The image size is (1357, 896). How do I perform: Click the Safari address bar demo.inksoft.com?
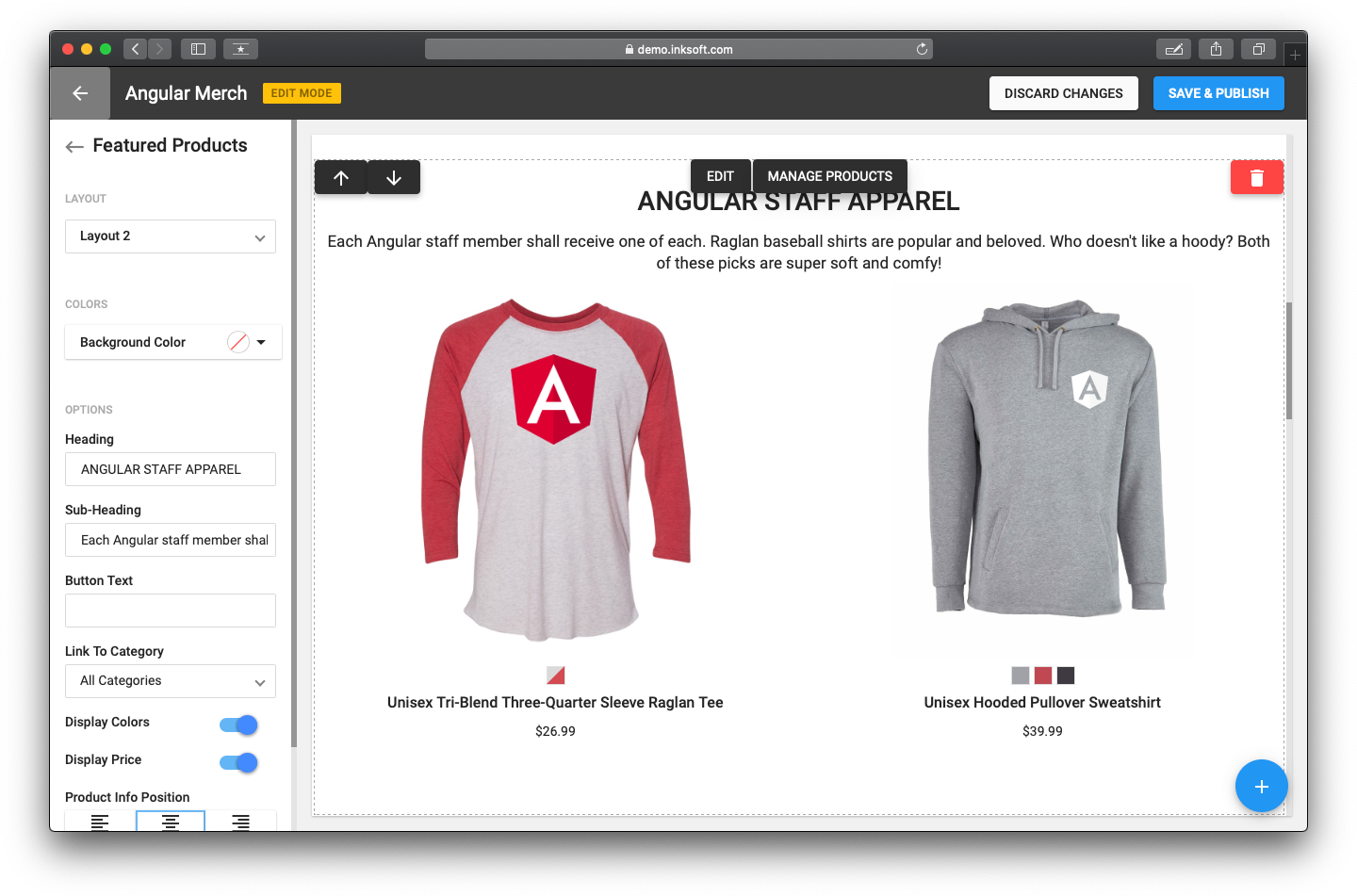tap(678, 49)
